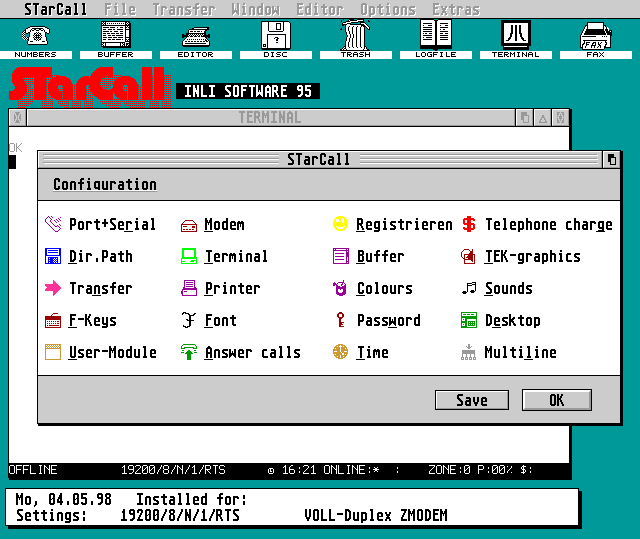Click the green Answer calls phone icon
This screenshot has width=640, height=539.
[x=189, y=352]
